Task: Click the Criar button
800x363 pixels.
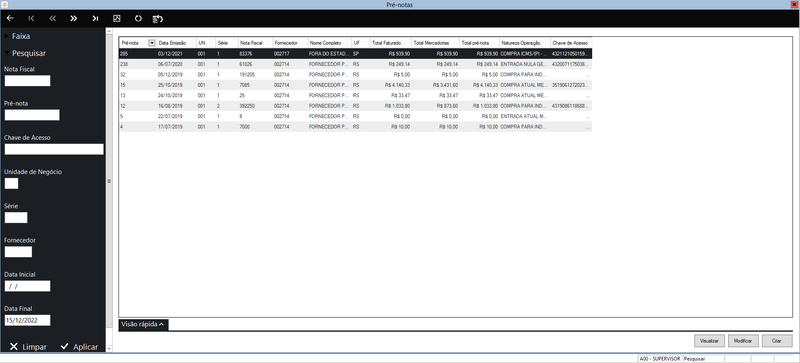Action: pos(777,341)
